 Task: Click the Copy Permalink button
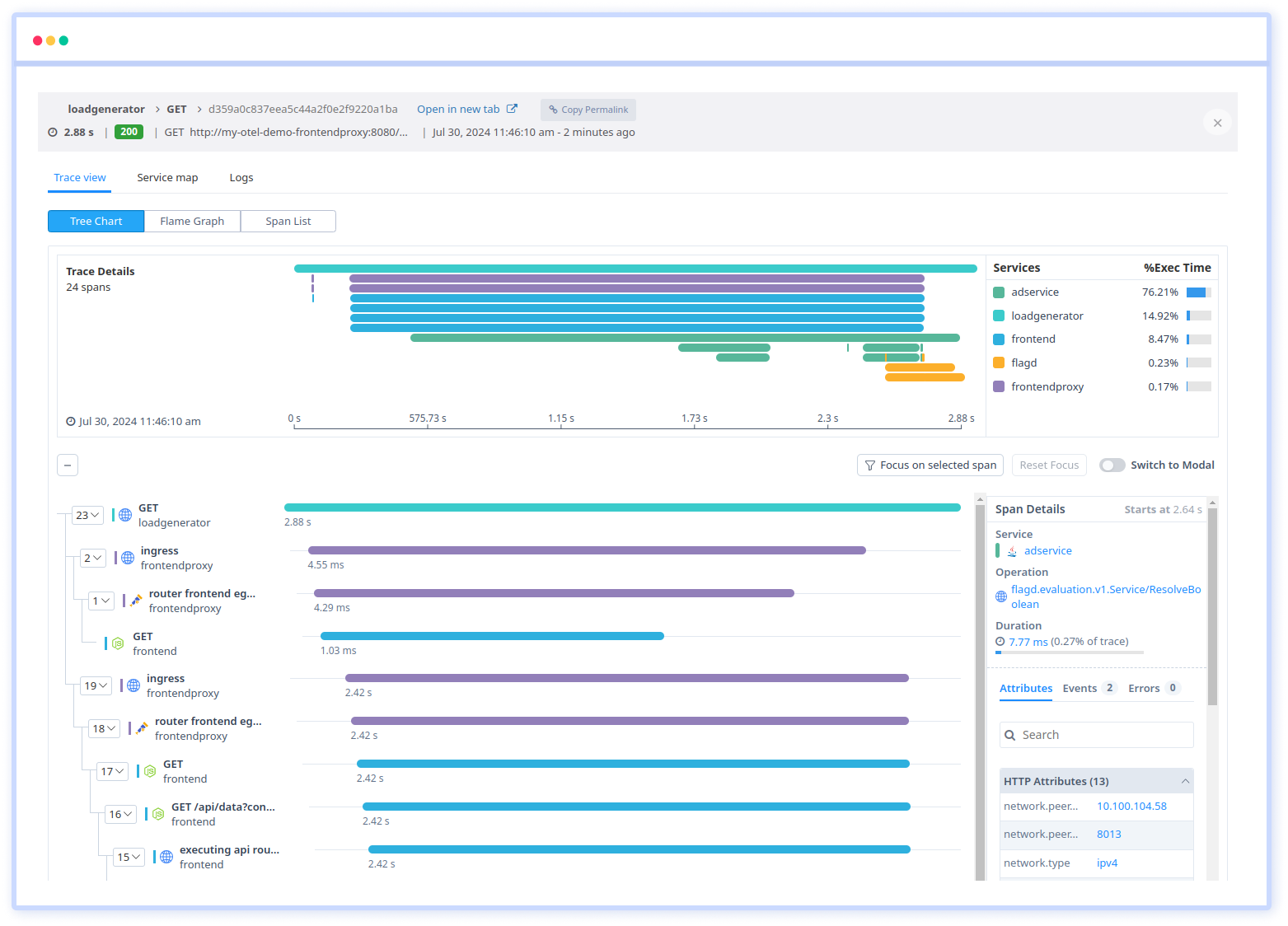(588, 110)
